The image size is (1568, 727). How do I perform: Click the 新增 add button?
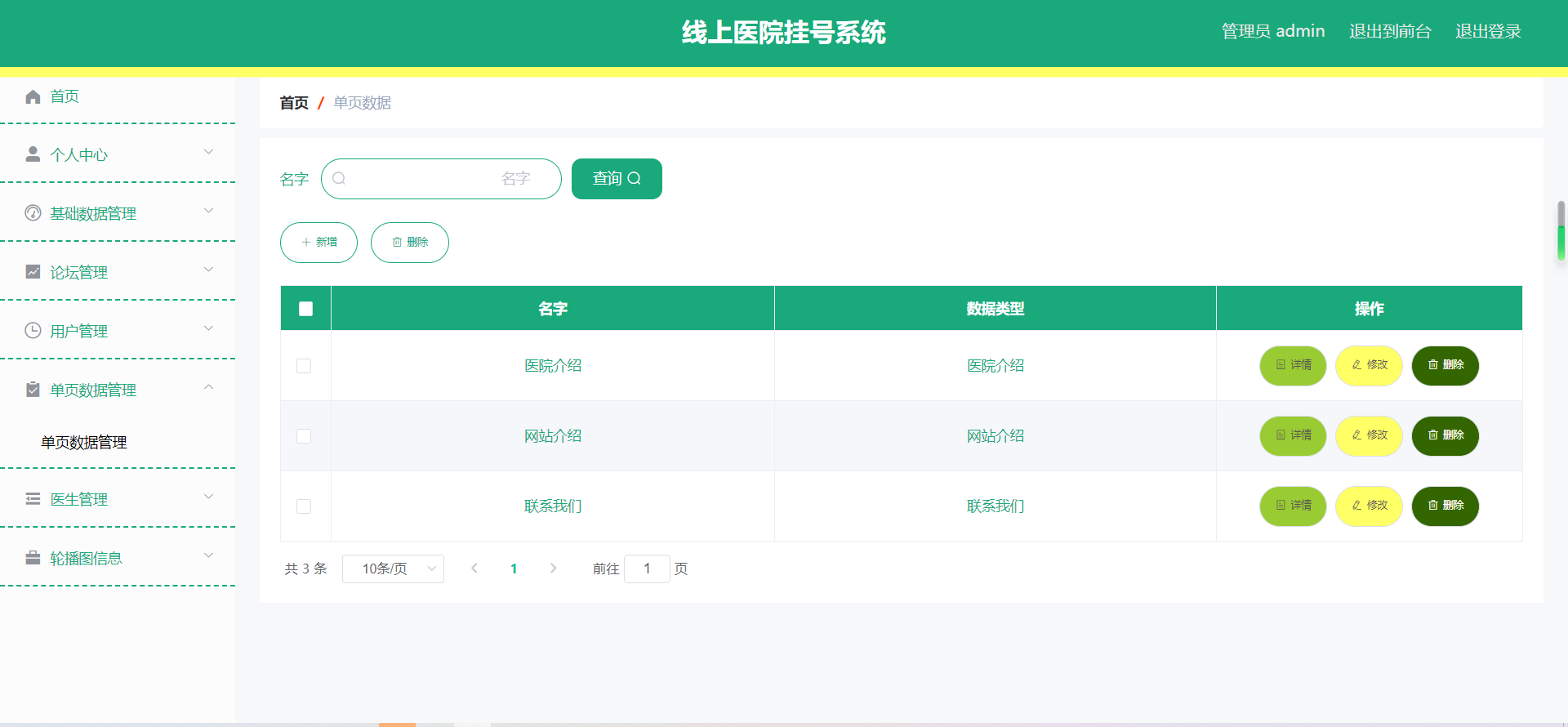tap(318, 243)
